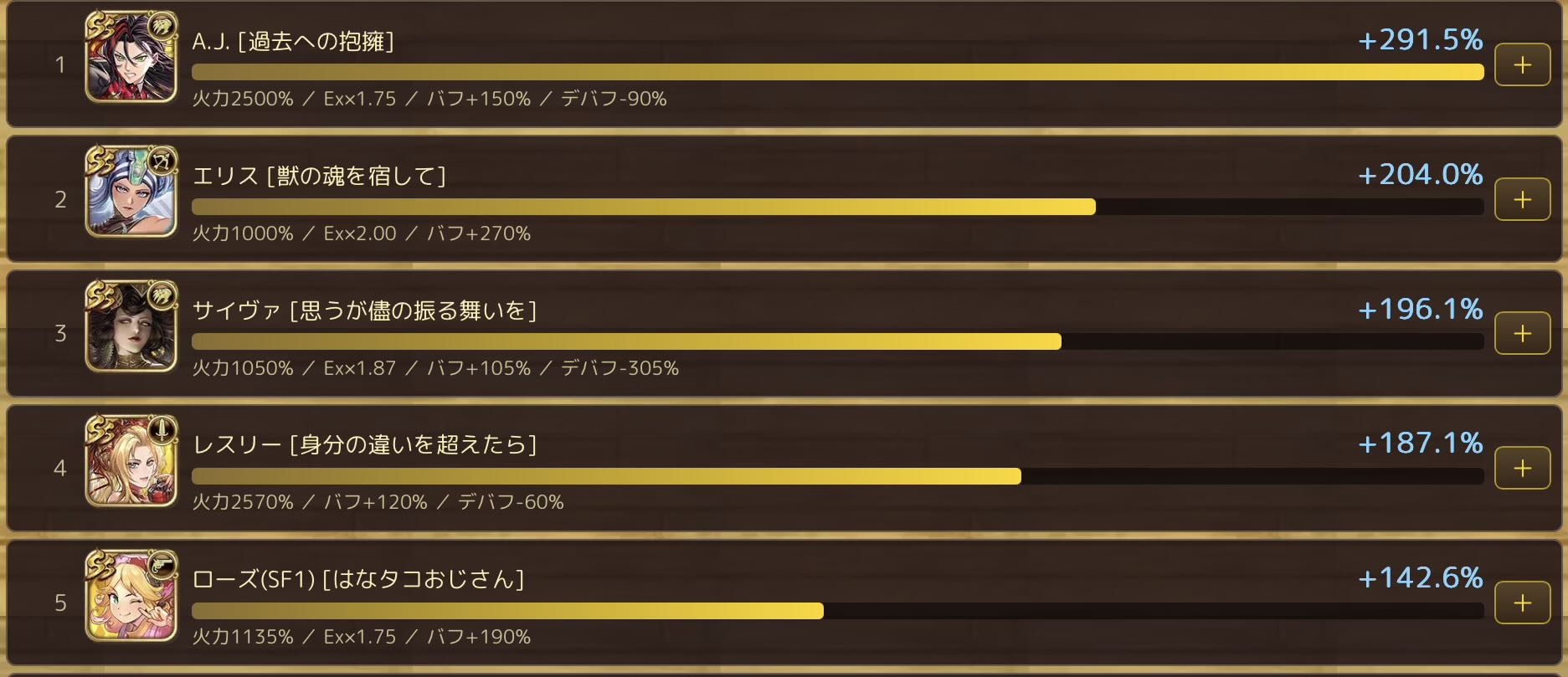The image size is (1568, 677).
Task: Select the エリス character portrait icon
Action: coord(131,192)
